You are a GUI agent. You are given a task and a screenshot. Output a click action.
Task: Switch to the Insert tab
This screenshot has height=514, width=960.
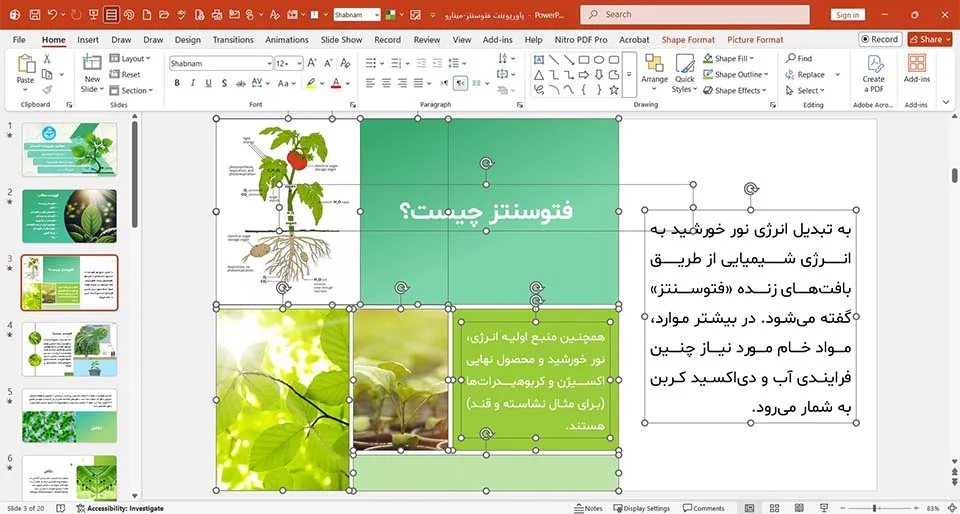coord(88,40)
